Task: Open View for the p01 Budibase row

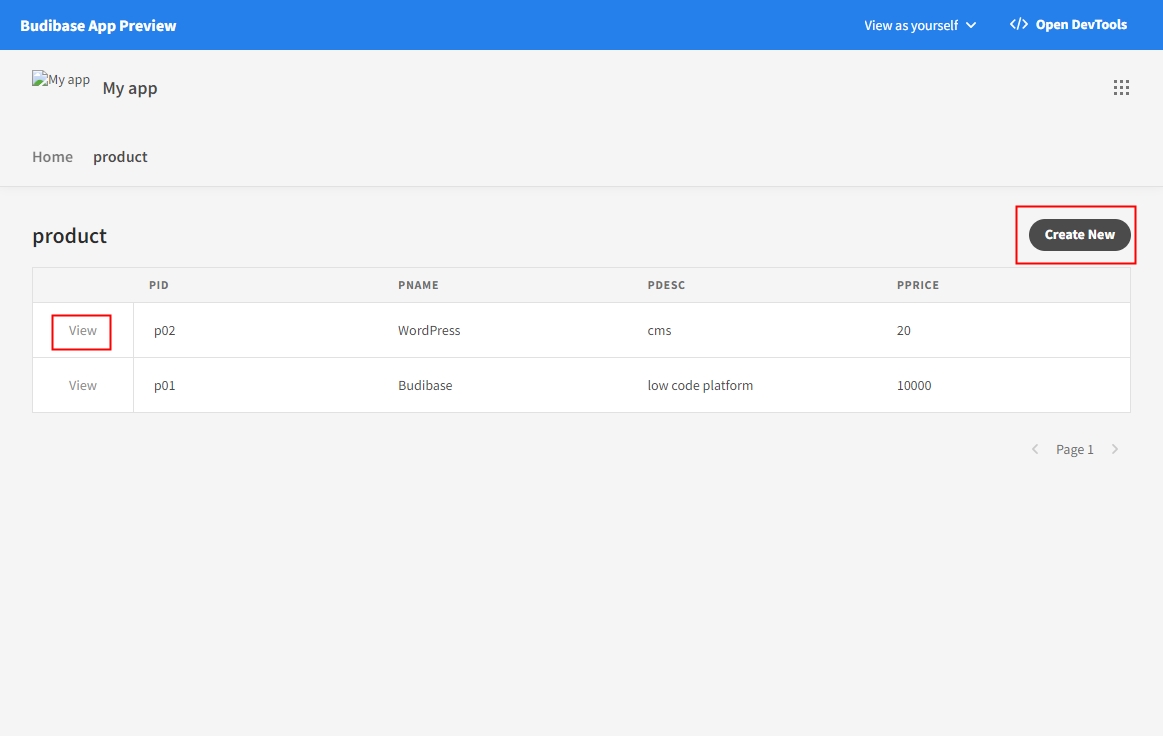Action: click(83, 386)
